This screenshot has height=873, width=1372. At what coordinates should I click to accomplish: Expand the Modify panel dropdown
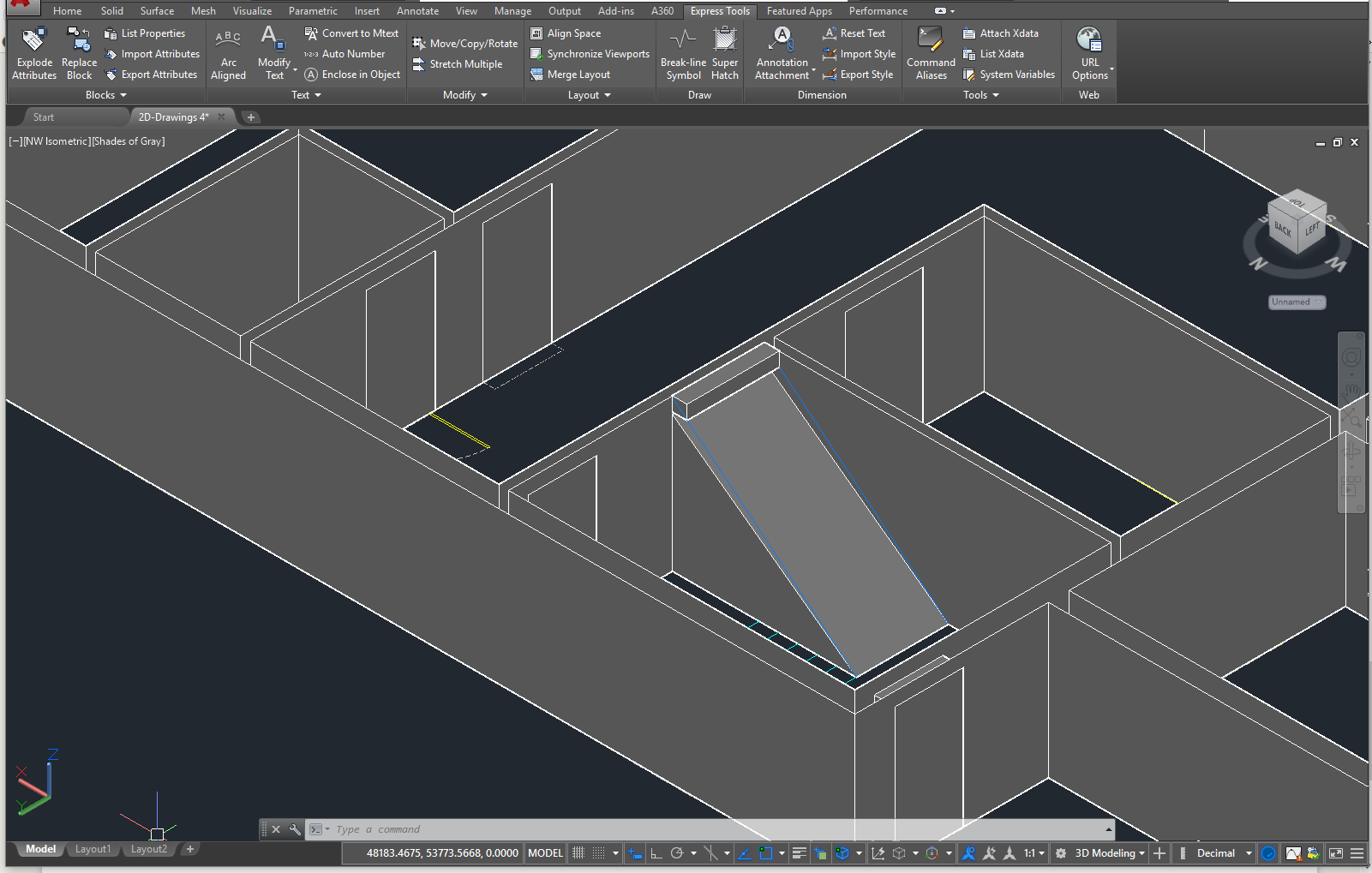465,95
